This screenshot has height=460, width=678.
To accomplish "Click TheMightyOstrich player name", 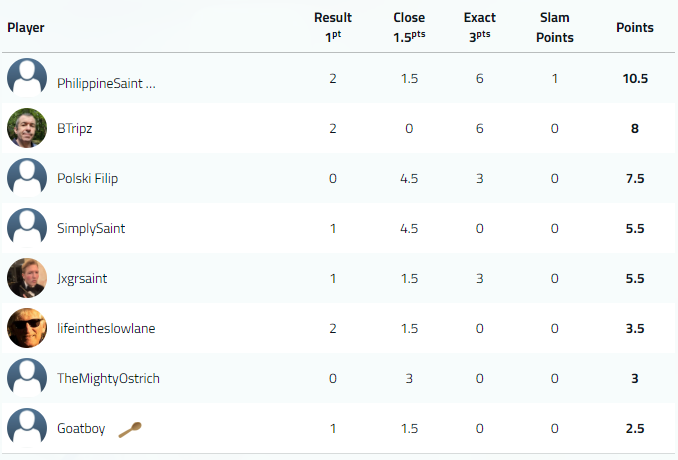I will click(x=108, y=379).
